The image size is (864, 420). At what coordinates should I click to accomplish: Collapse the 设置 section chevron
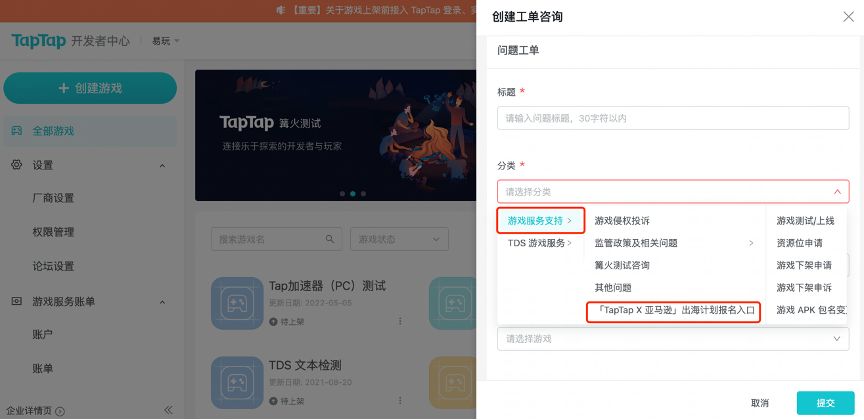click(x=163, y=165)
